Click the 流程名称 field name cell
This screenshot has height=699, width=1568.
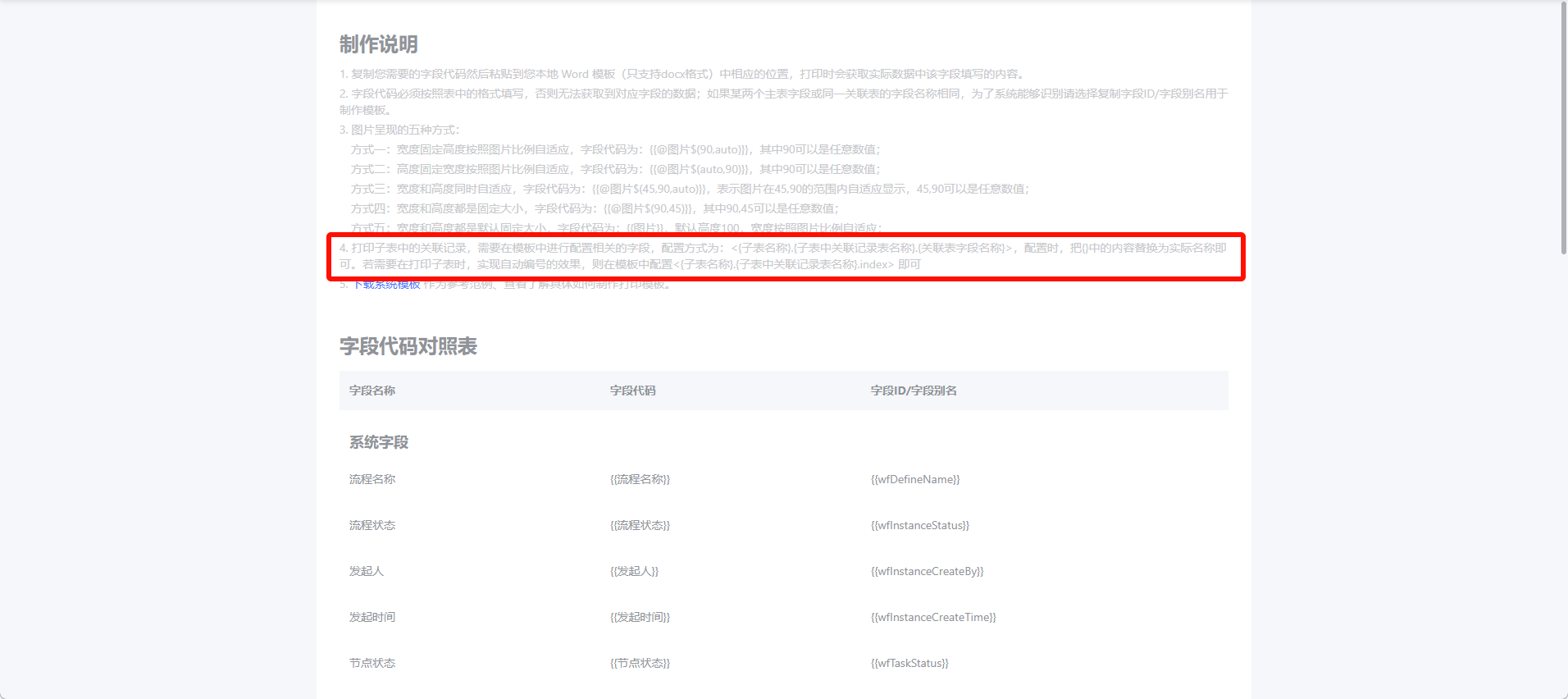click(372, 479)
